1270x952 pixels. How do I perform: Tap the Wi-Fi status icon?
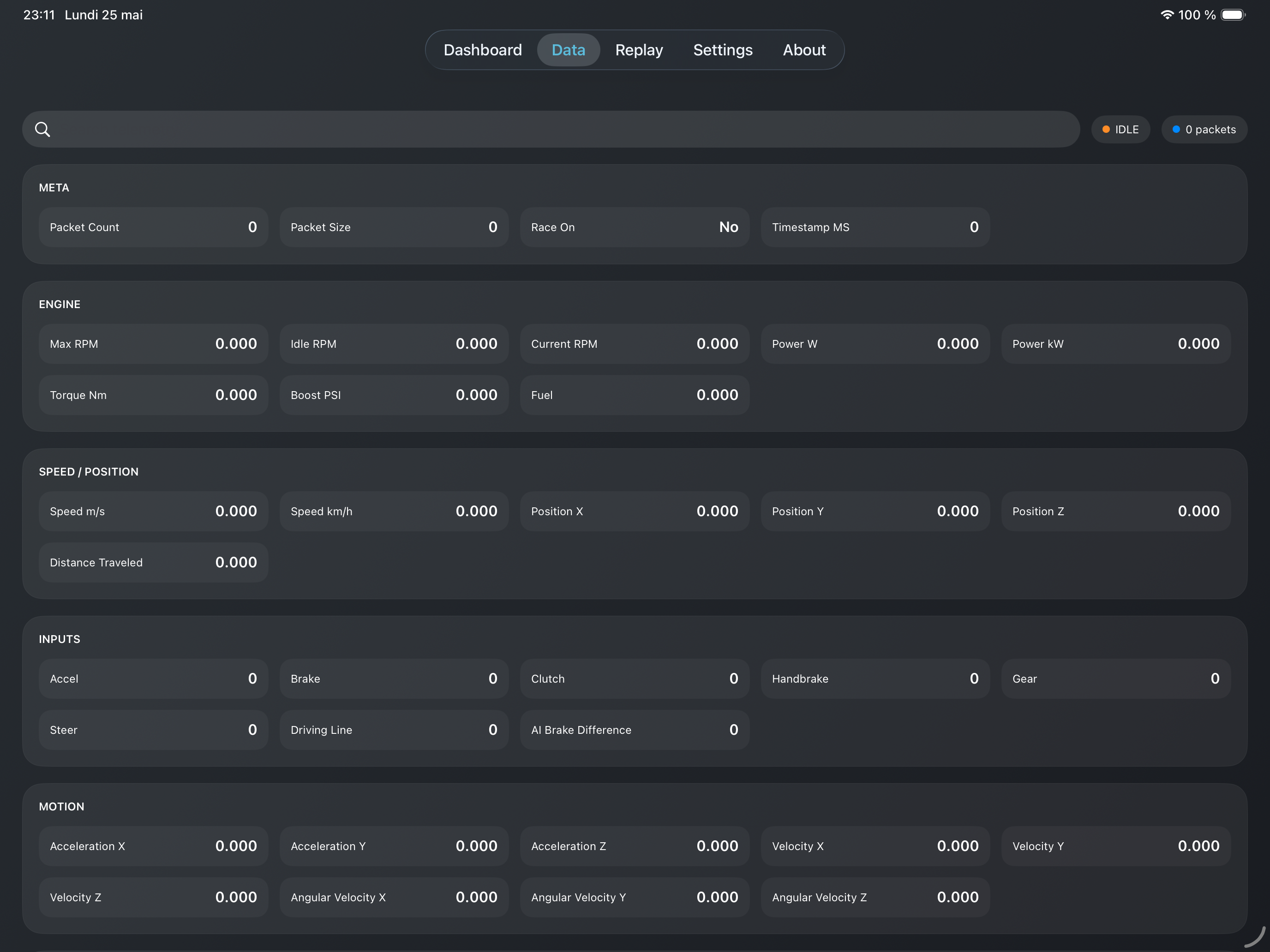coord(1167,15)
